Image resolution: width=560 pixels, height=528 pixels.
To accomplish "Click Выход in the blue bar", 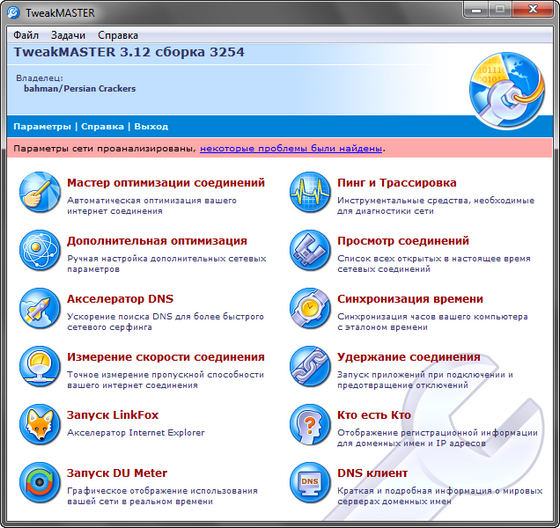I will [x=151, y=126].
